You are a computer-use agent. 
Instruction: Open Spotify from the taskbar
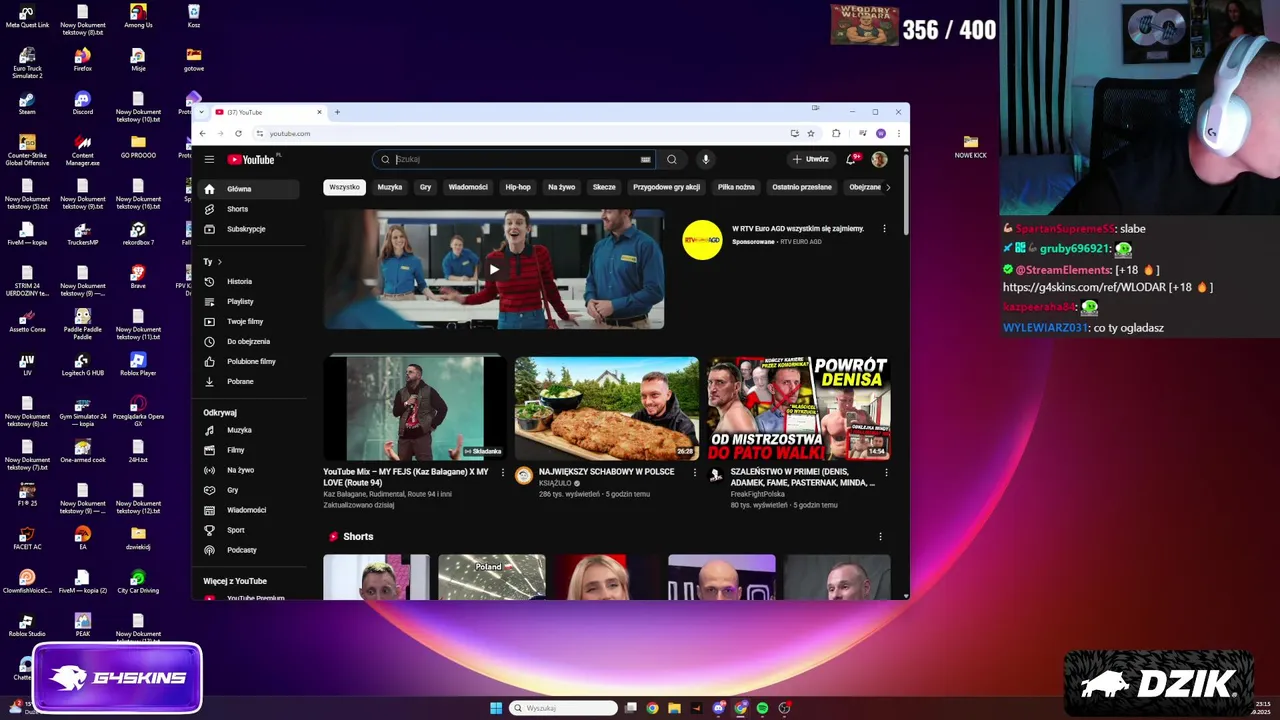click(762, 708)
